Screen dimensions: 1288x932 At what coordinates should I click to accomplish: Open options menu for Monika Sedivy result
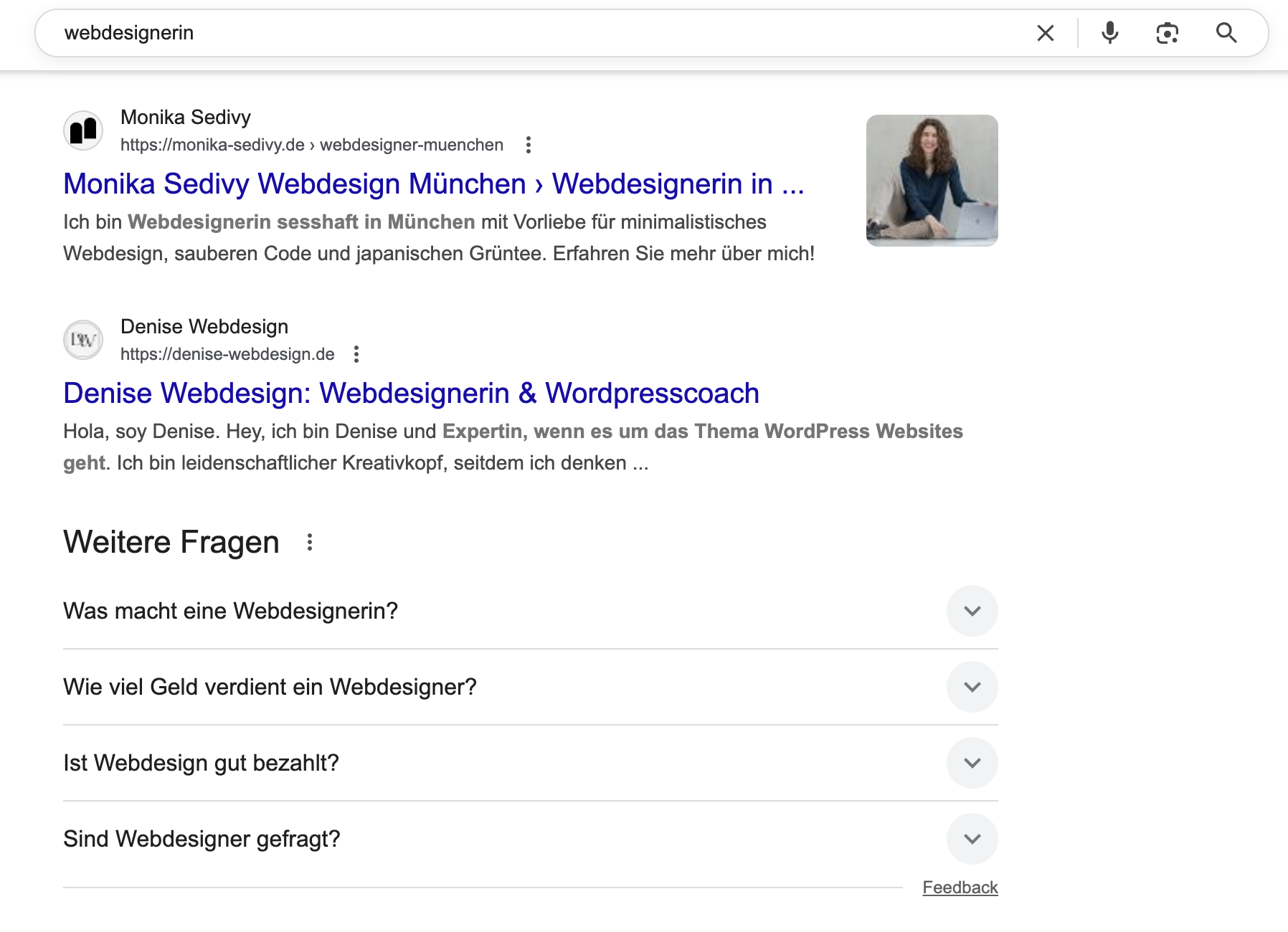[x=529, y=145]
